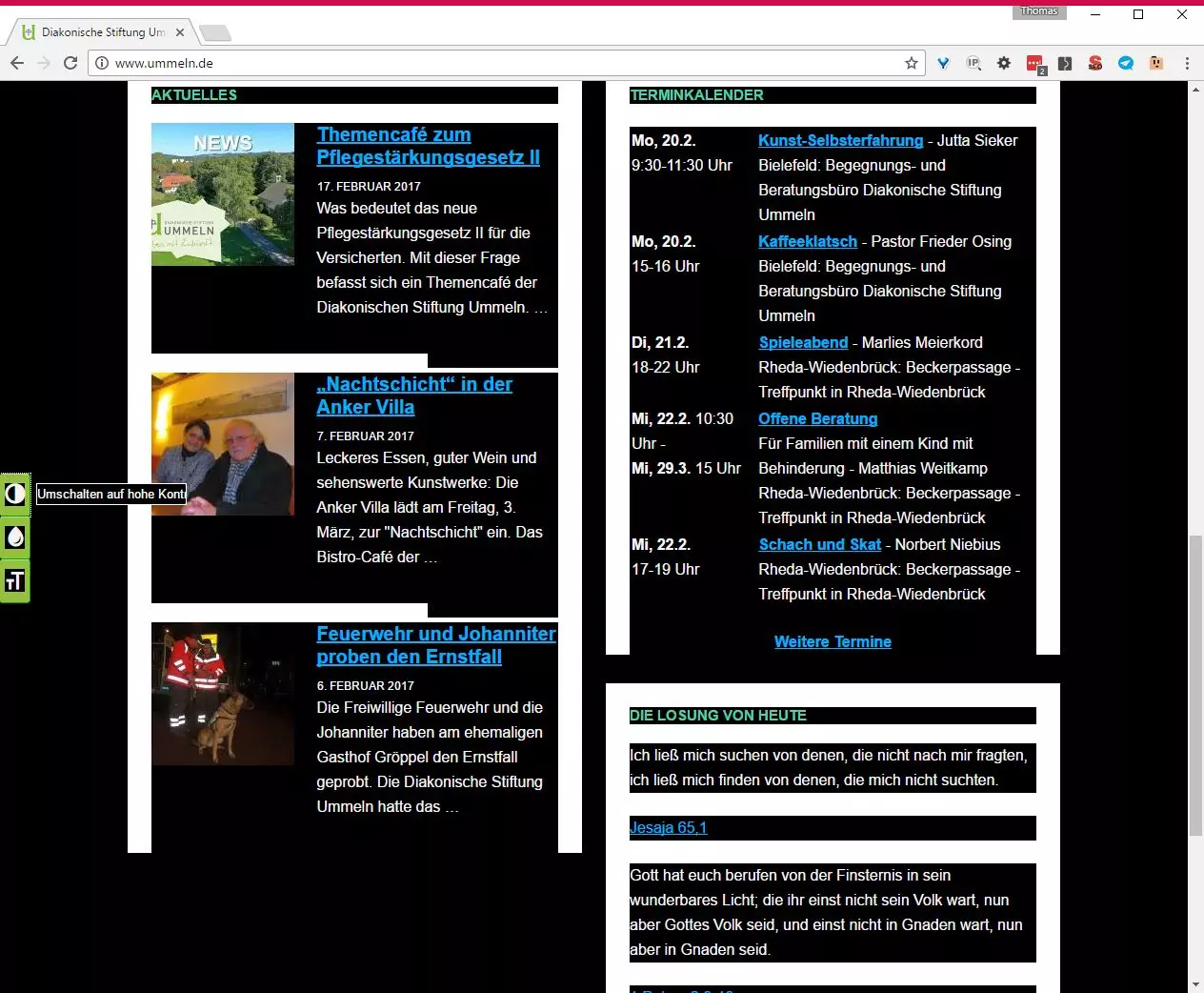Click the Umschalten auf hohe Kontraste tooltip label
The width and height of the screenshot is (1204, 993).
point(111,494)
